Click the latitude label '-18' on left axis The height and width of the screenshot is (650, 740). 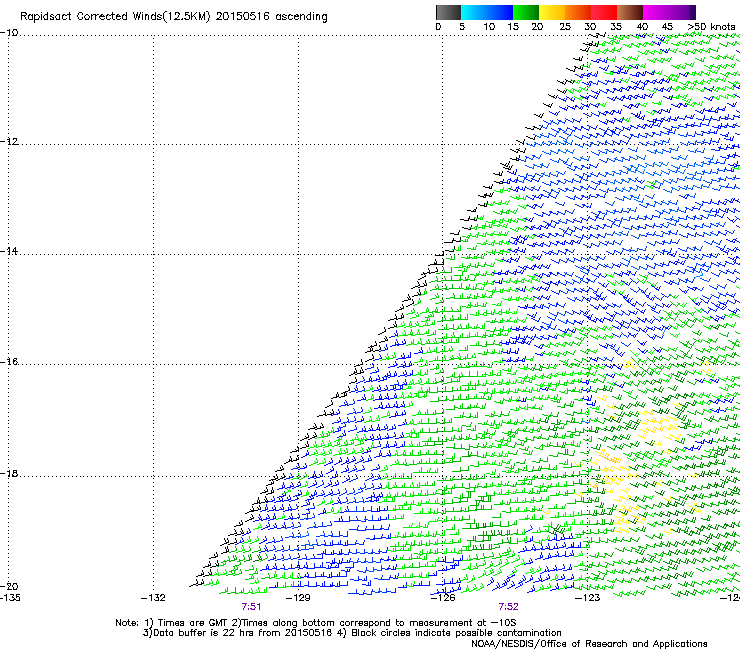click(x=9, y=473)
